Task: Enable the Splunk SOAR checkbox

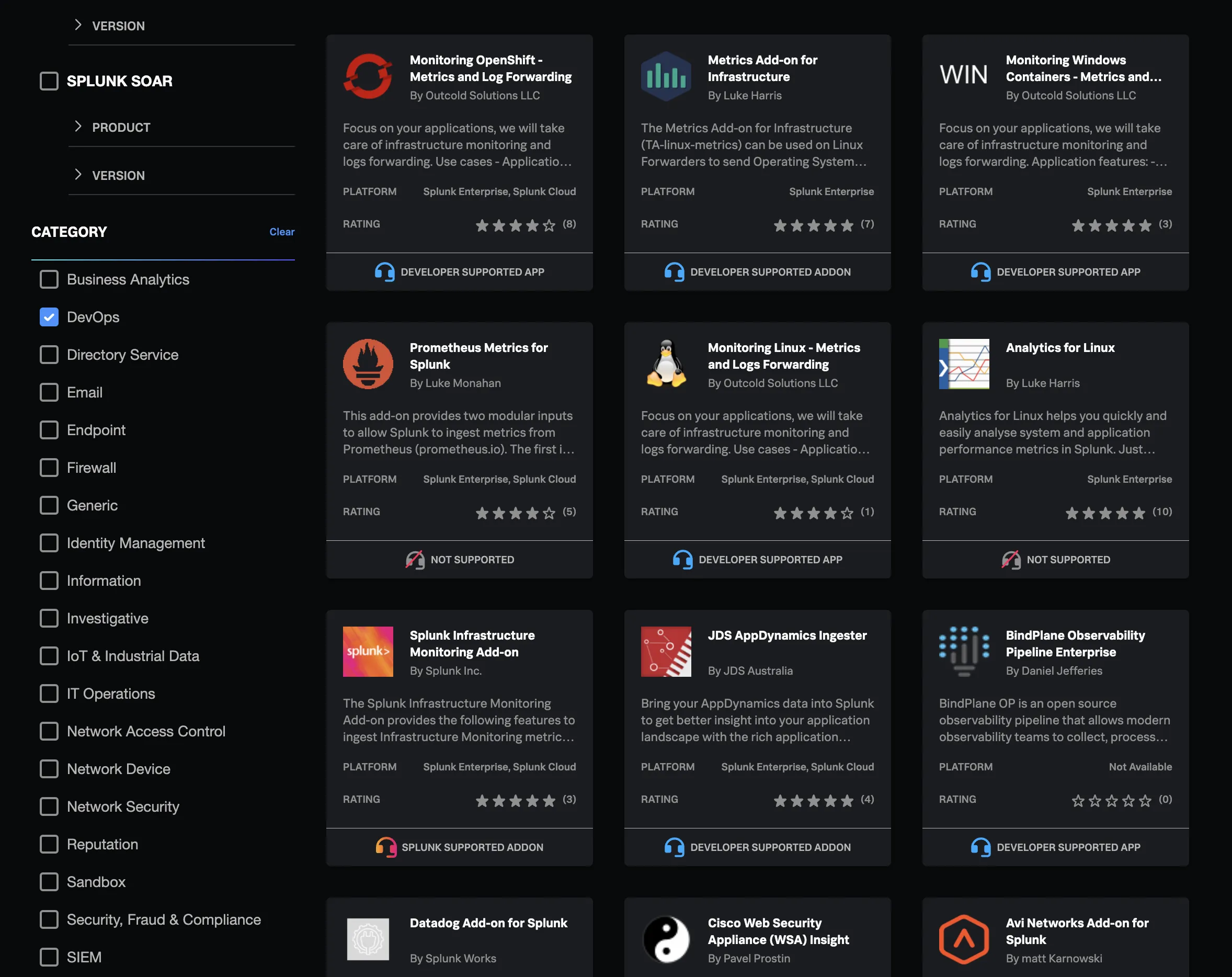Action: [x=49, y=81]
